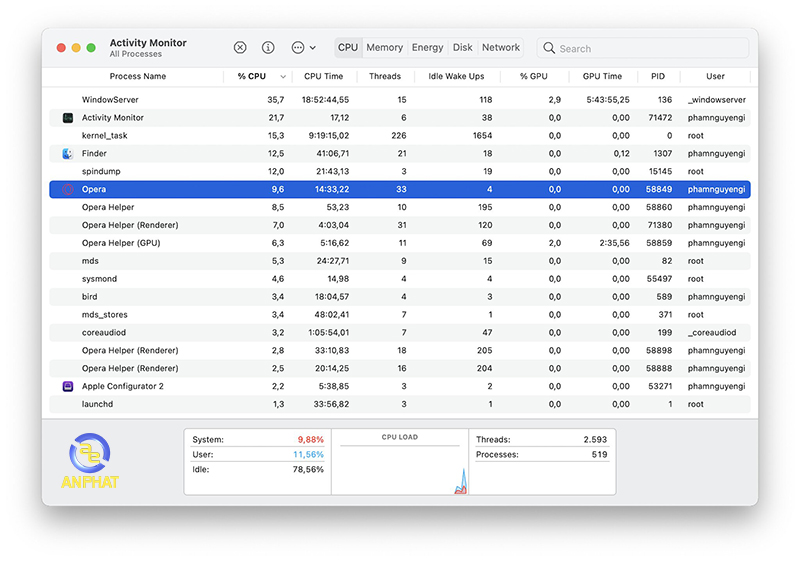Toggle the % CPU sort direction arrow
The image size is (800, 561).
(283, 76)
